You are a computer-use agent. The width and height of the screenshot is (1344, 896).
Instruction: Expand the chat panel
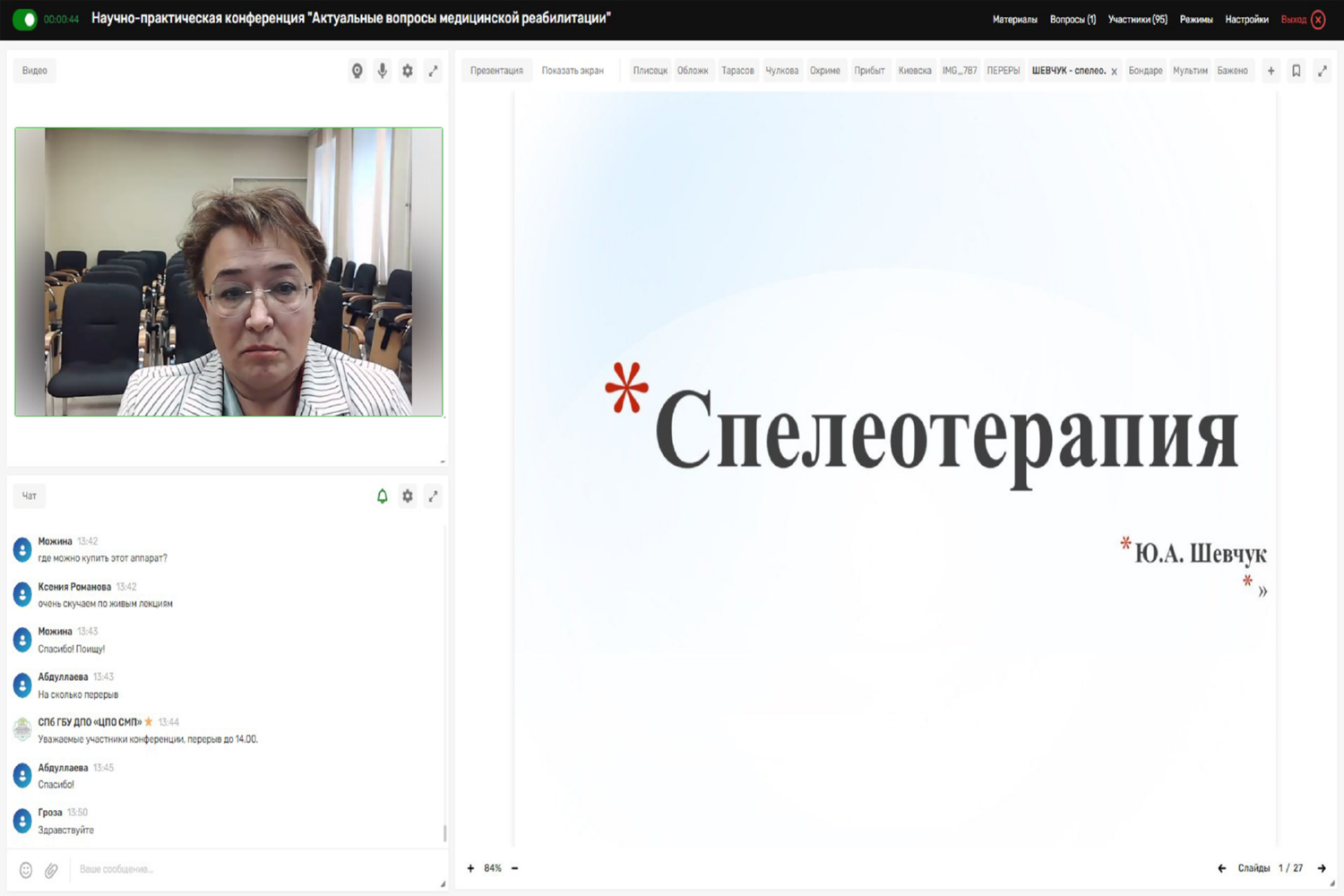pos(433,496)
